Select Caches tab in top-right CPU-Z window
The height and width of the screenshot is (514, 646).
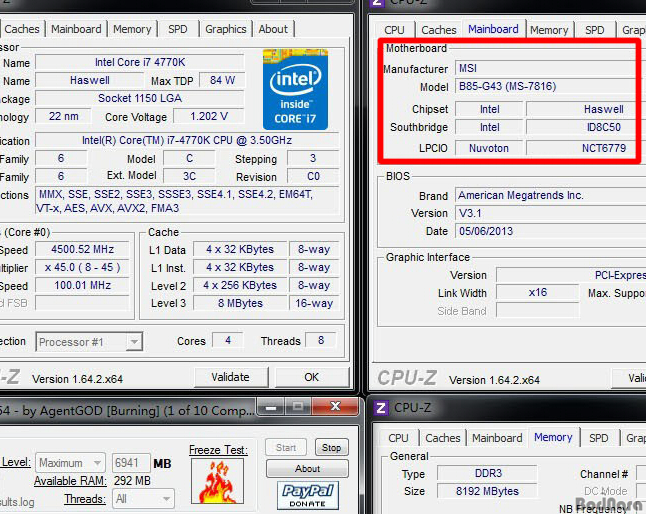(439, 30)
